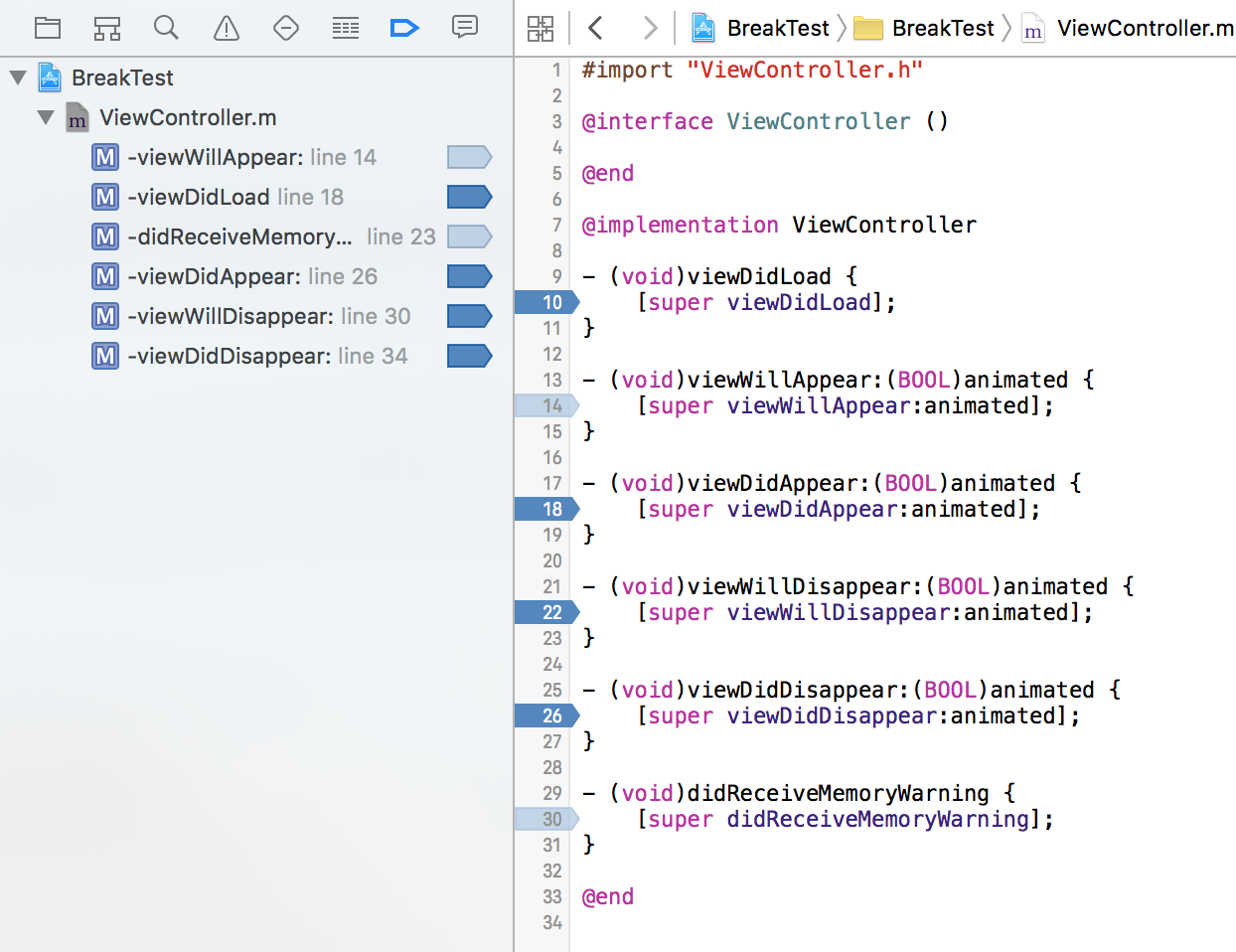Click the ViewController.m file icon in jump bar
Screen dimensions: 1236x952
1033,28
